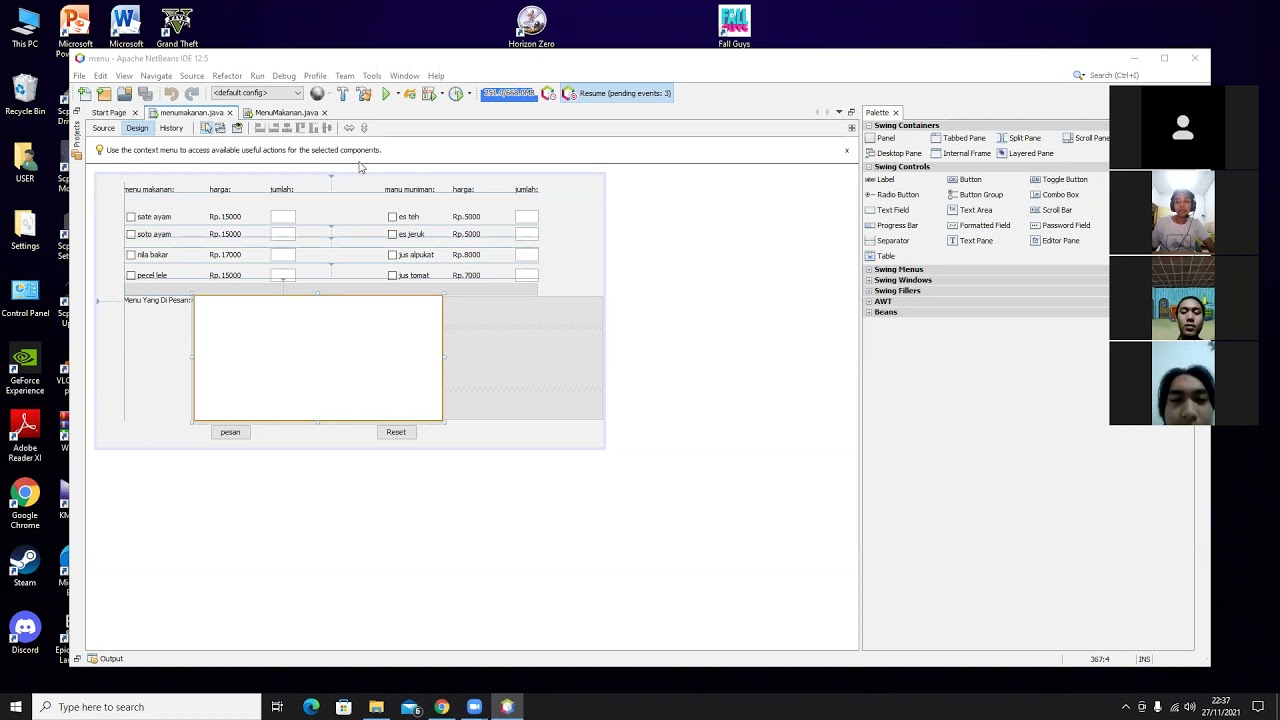1280x720 pixels.
Task: Expand the Swing Menus palette section
Action: click(869, 270)
